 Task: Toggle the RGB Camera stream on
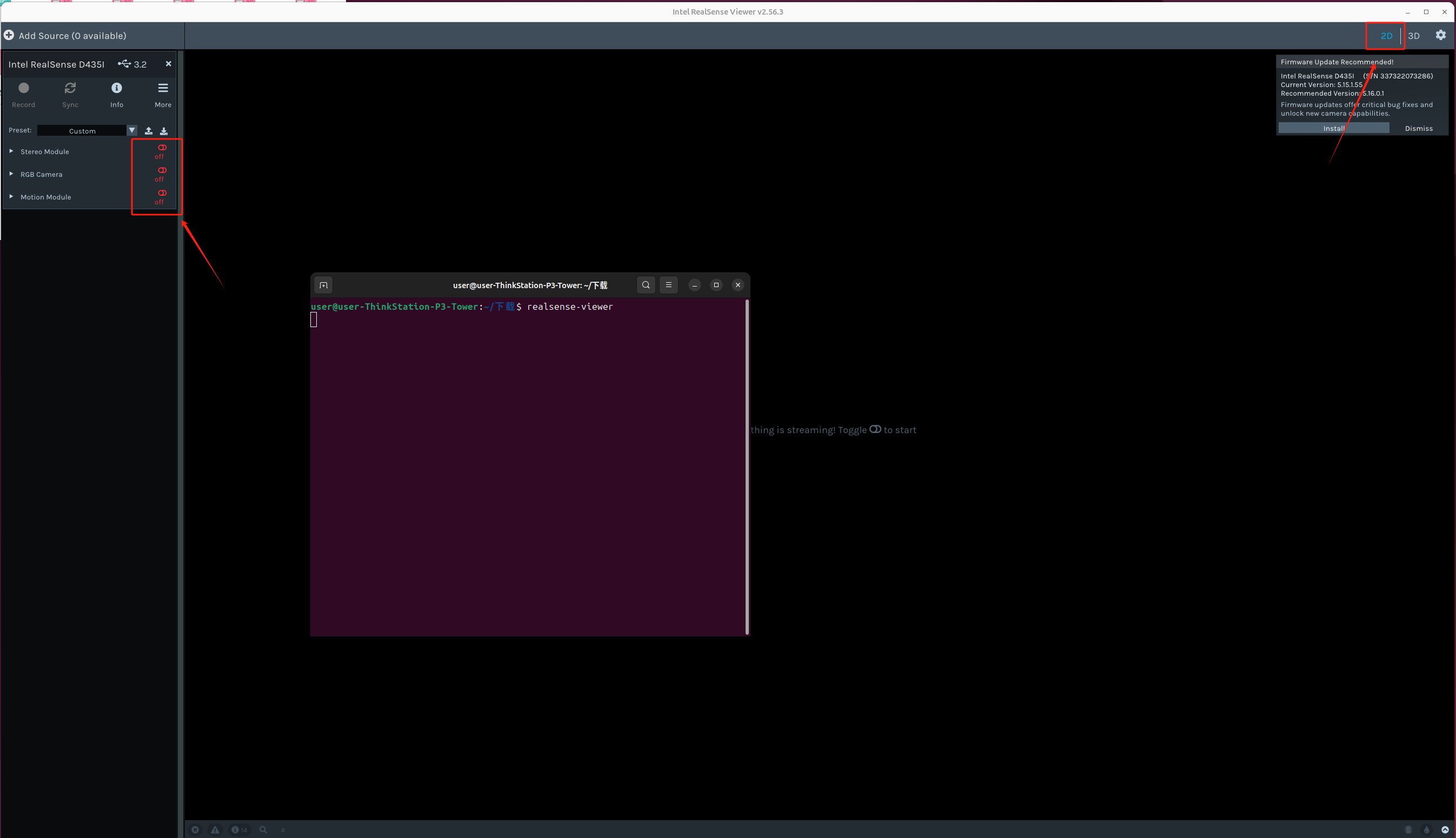click(x=162, y=171)
